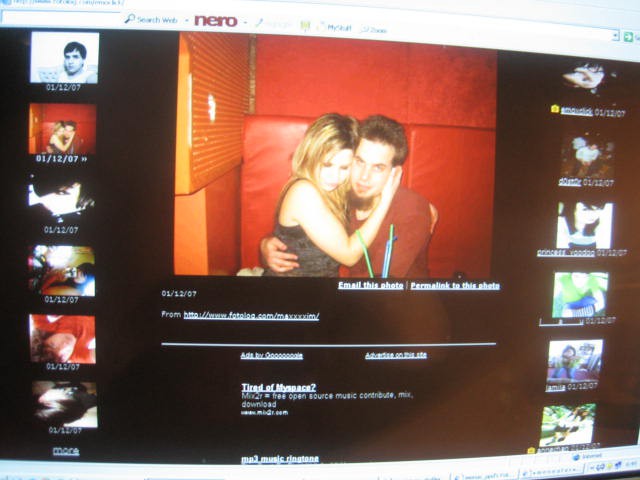Click the Highlight pencil toolbar icon
The image size is (640, 480).
point(260,23)
